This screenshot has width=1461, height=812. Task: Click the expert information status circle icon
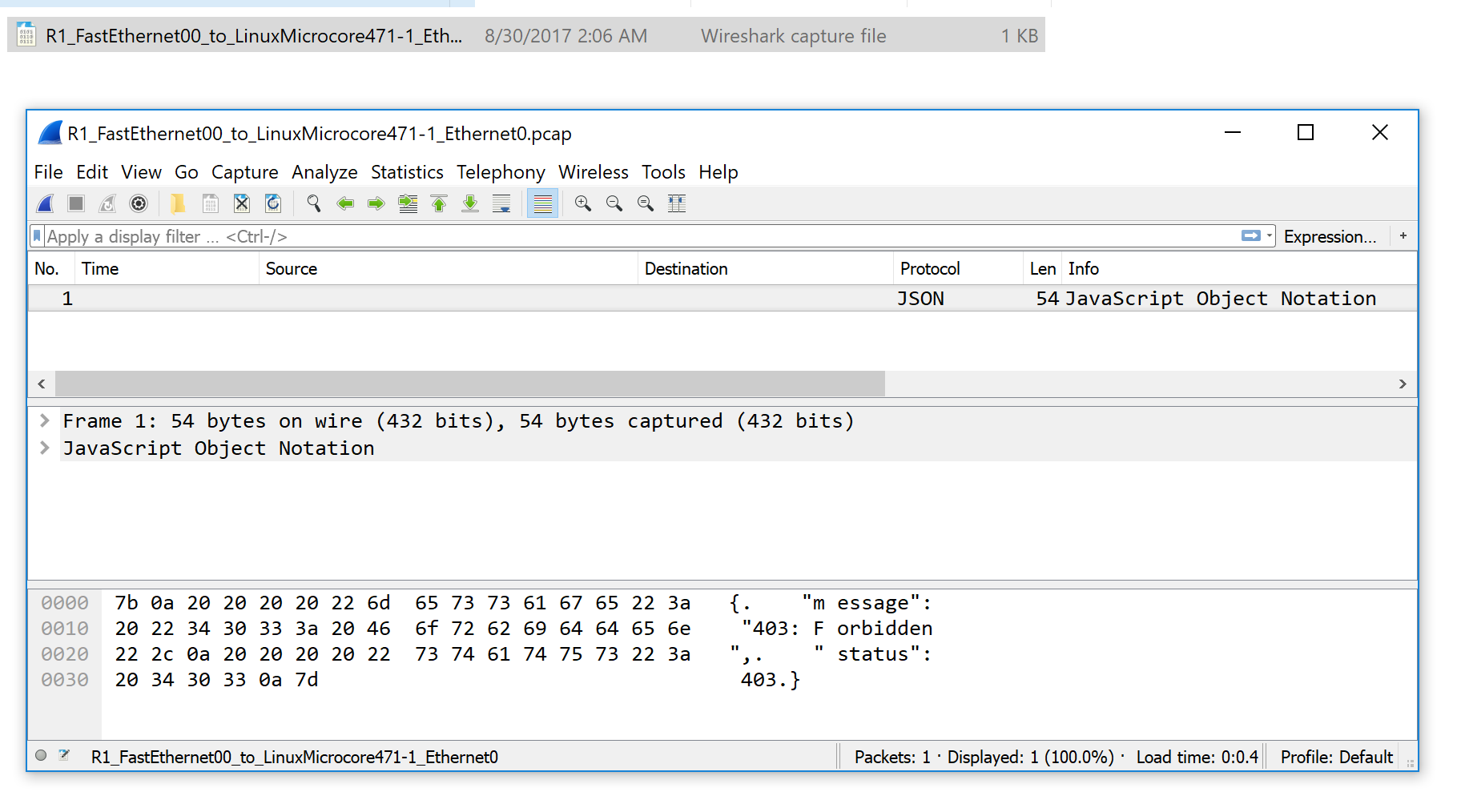coord(41,755)
